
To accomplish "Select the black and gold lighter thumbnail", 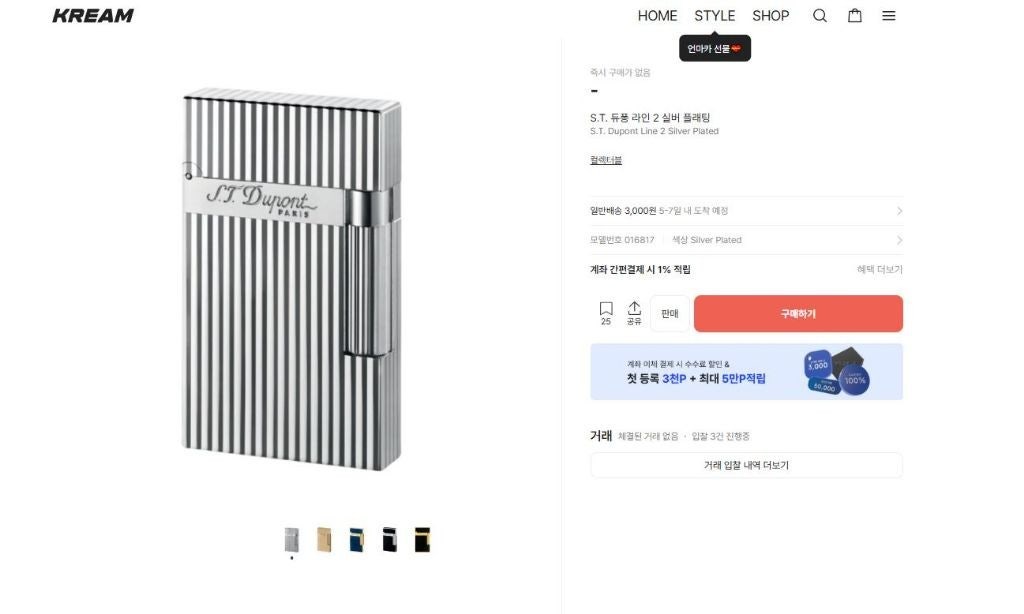I will coord(422,539).
